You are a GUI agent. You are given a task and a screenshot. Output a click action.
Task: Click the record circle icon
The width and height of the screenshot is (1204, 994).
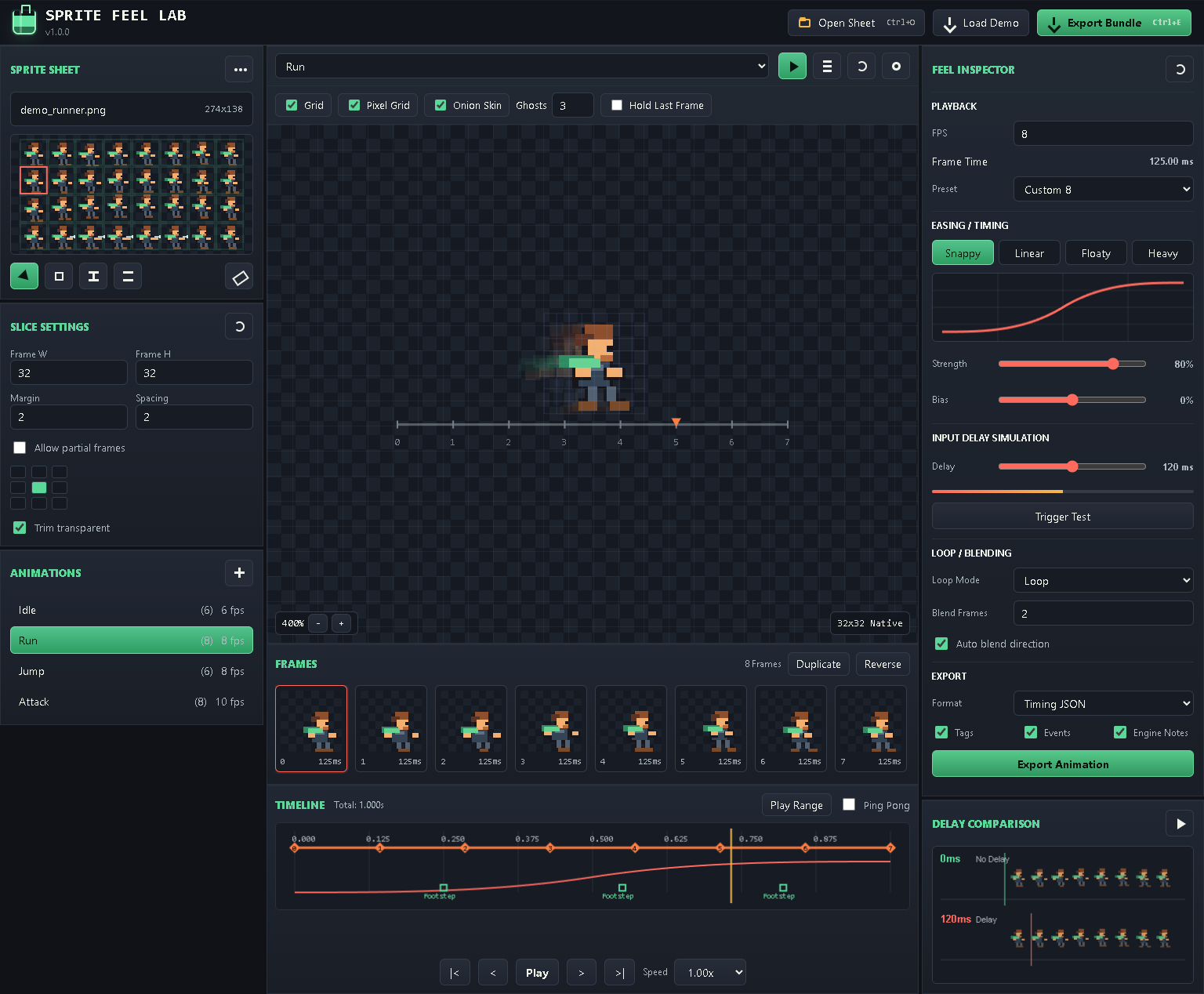[x=896, y=67]
